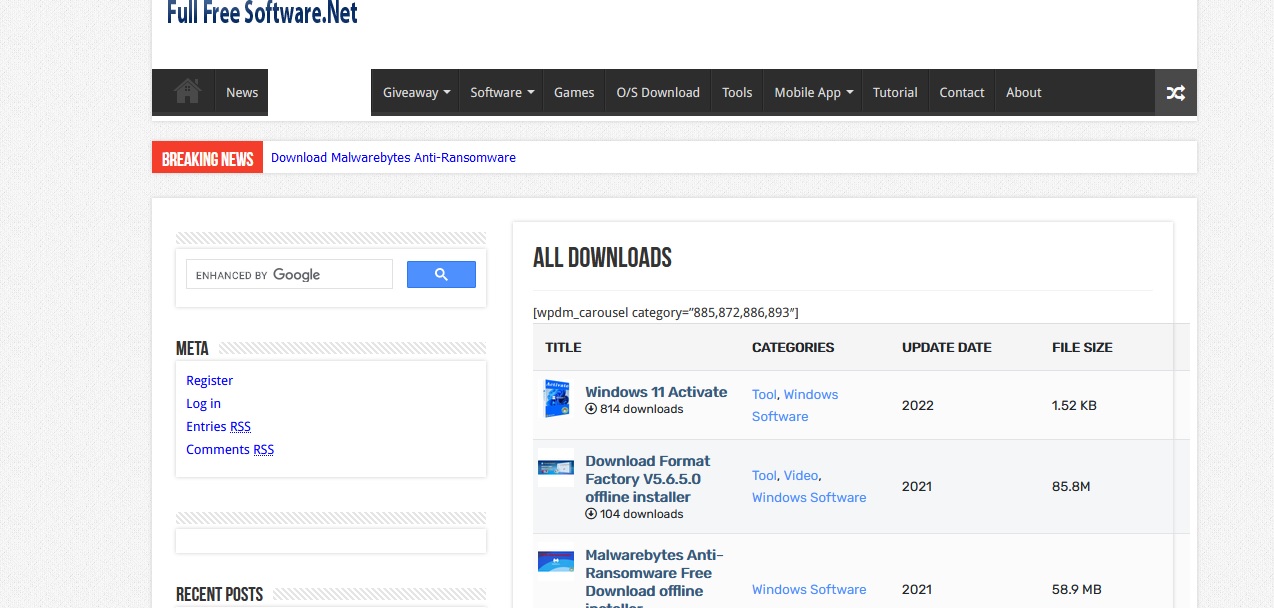Viewport: 1274px width, 608px height.
Task: Click the META widget heading
Action: (x=192, y=348)
